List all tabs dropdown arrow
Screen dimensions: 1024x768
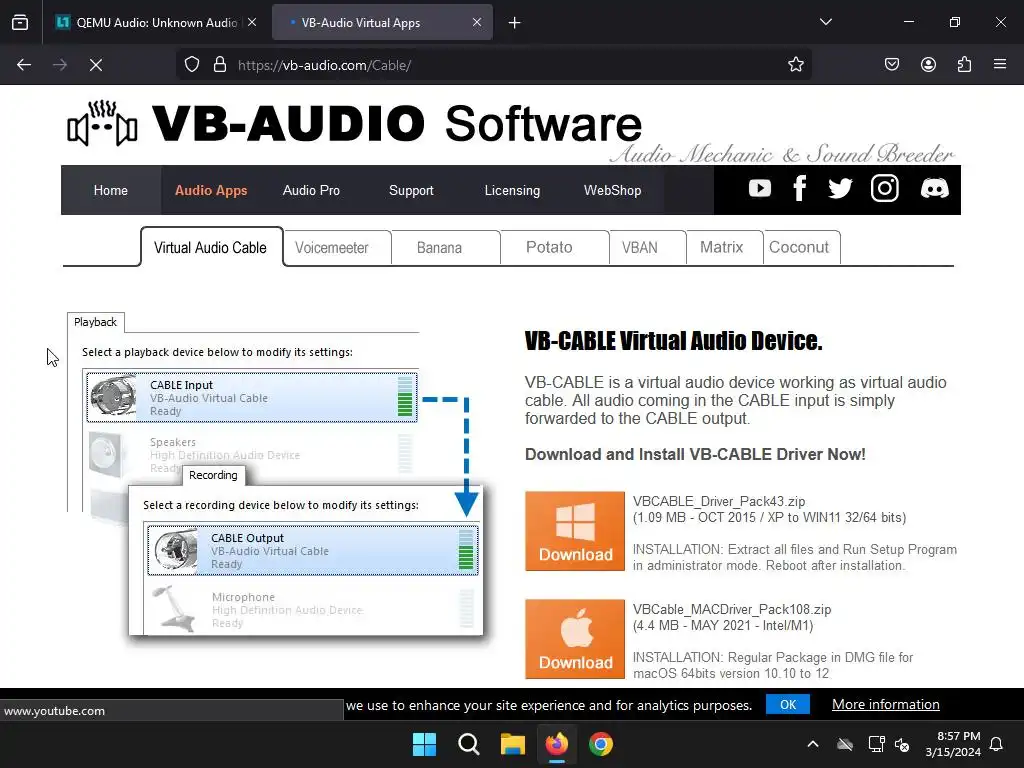826,22
